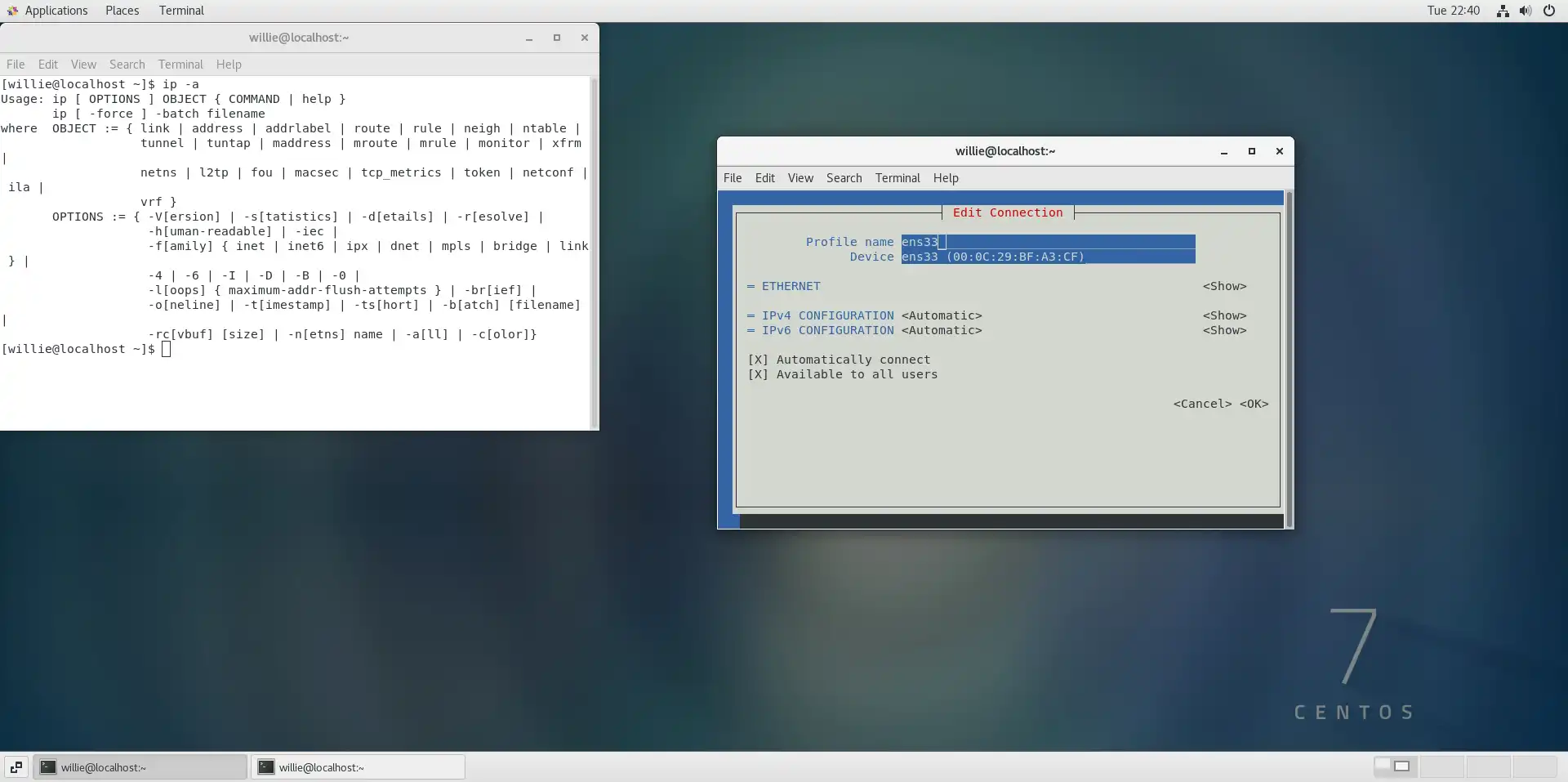Switch to second willie@localhost taskbar window button
This screenshot has width=1568, height=782.
358,767
